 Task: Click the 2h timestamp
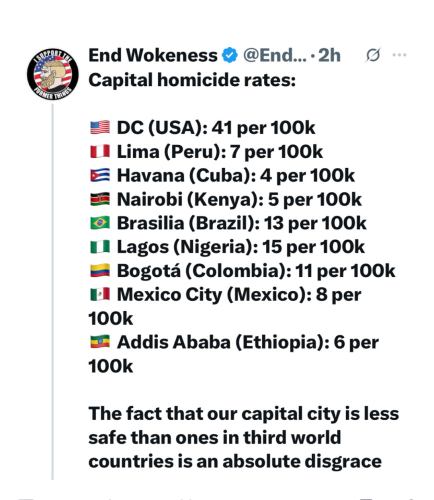(329, 55)
